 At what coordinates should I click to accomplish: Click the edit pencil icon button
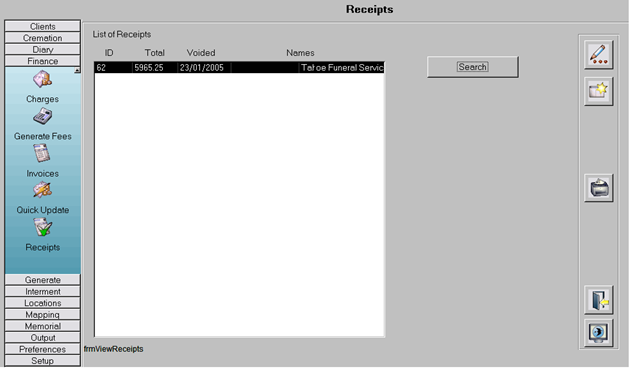point(598,55)
